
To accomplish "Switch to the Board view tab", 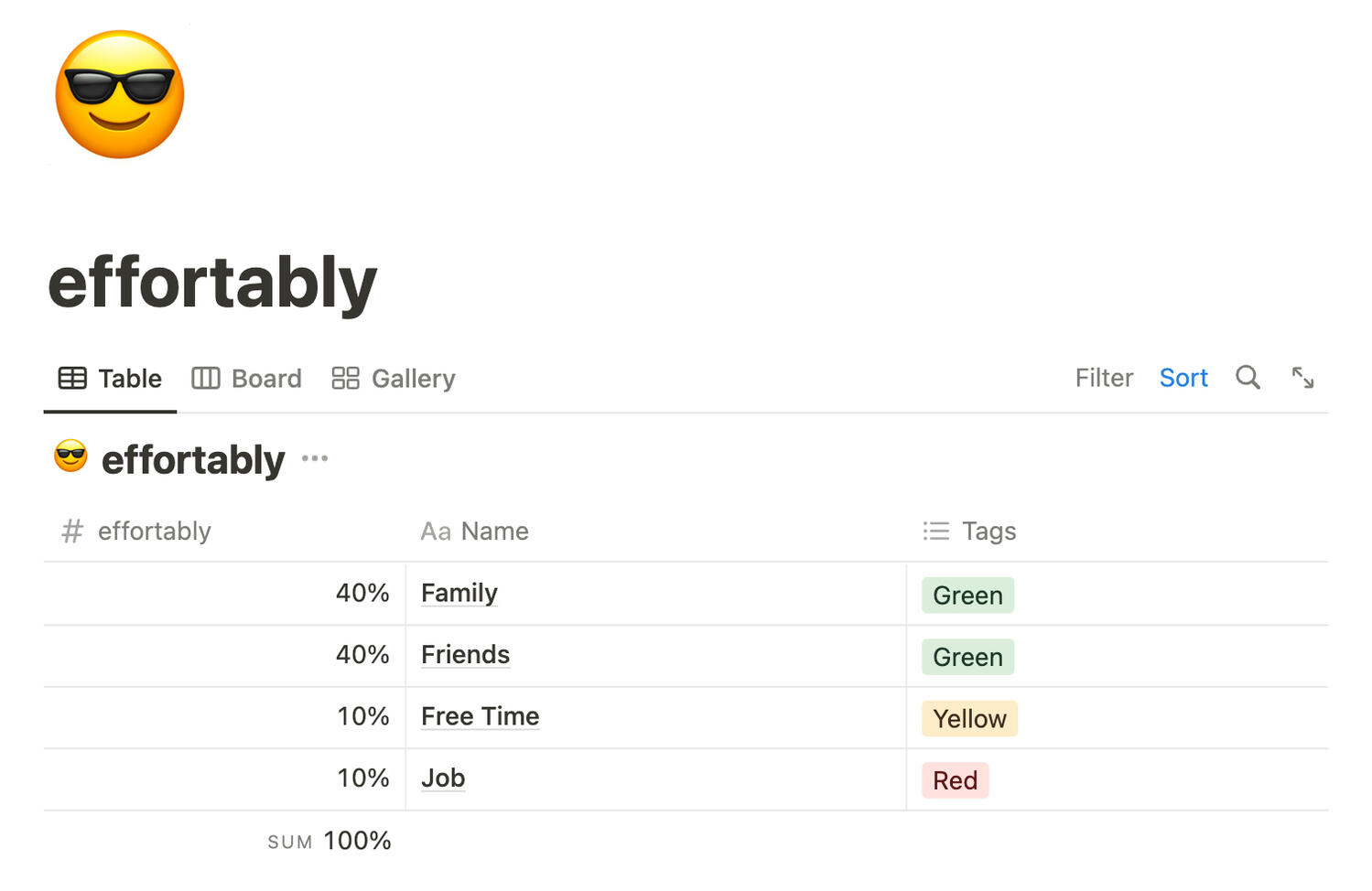I will tap(246, 379).
